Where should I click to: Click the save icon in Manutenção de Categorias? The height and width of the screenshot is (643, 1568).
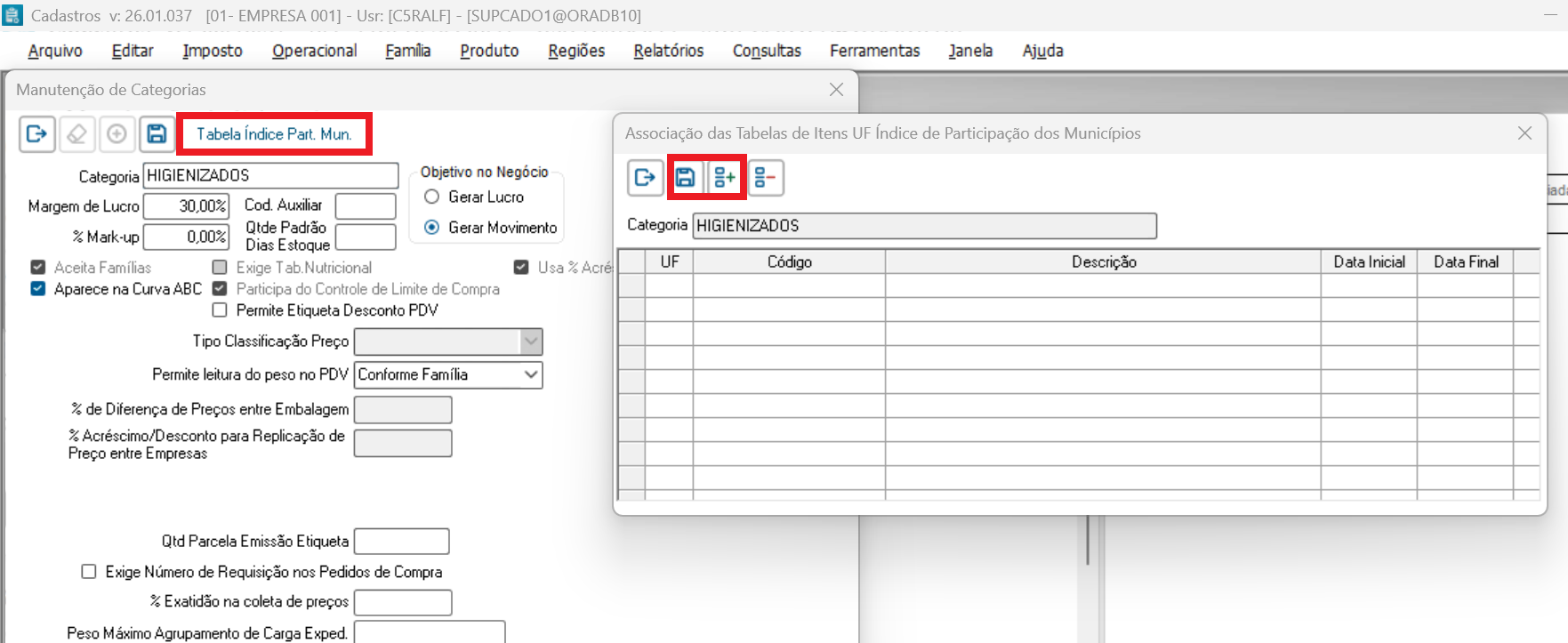pyautogui.click(x=157, y=134)
